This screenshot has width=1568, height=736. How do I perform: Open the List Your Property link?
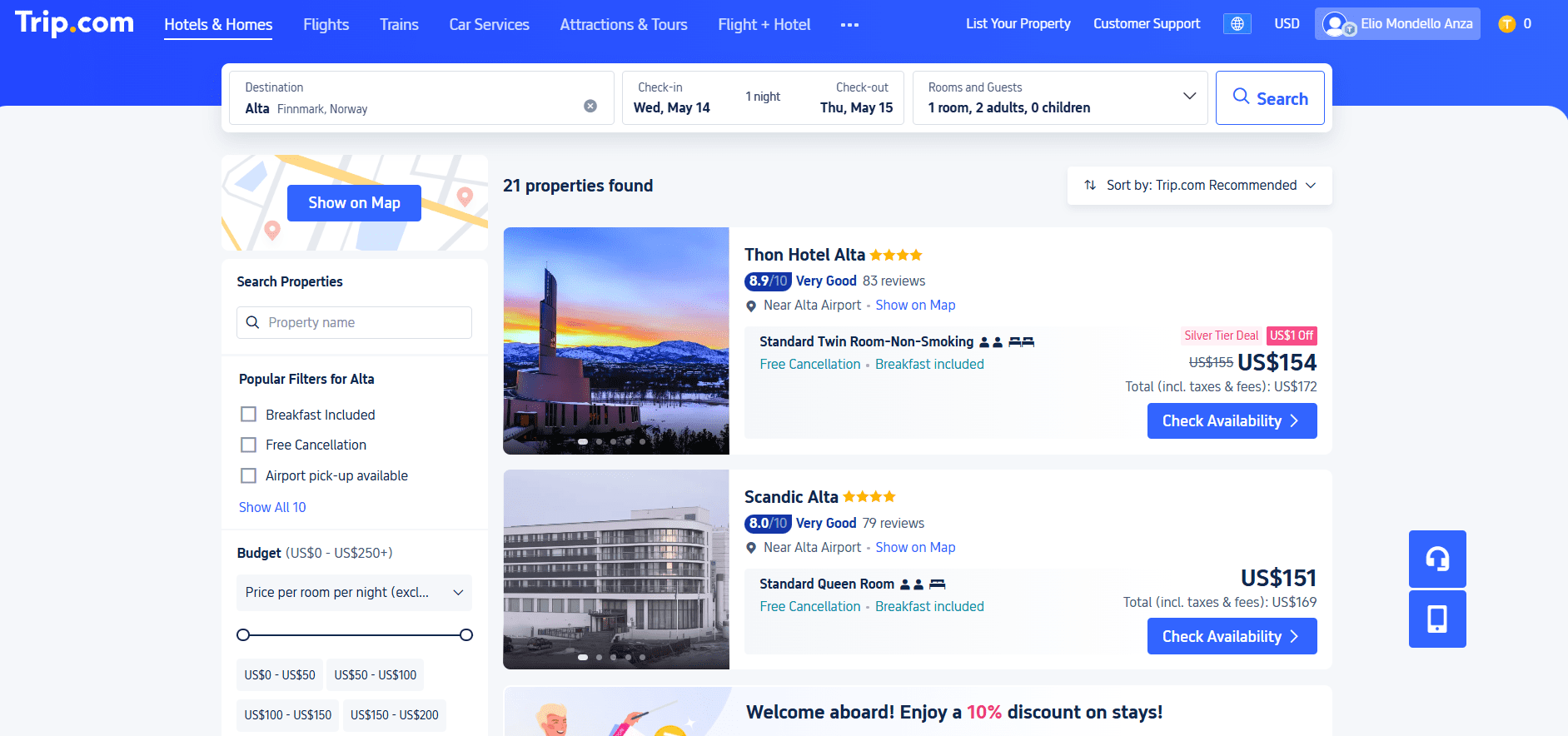point(1018,24)
